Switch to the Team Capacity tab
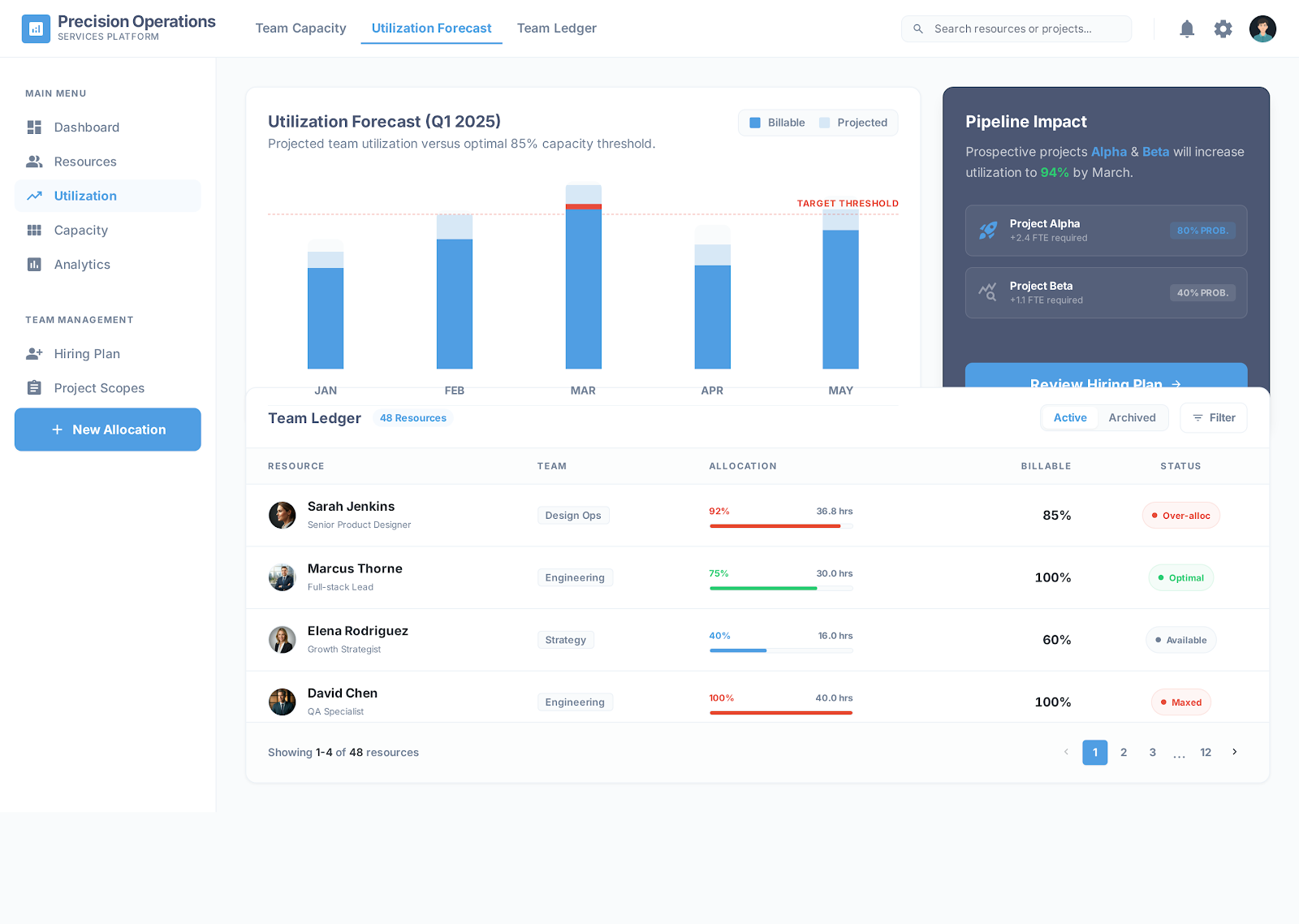 tap(300, 28)
